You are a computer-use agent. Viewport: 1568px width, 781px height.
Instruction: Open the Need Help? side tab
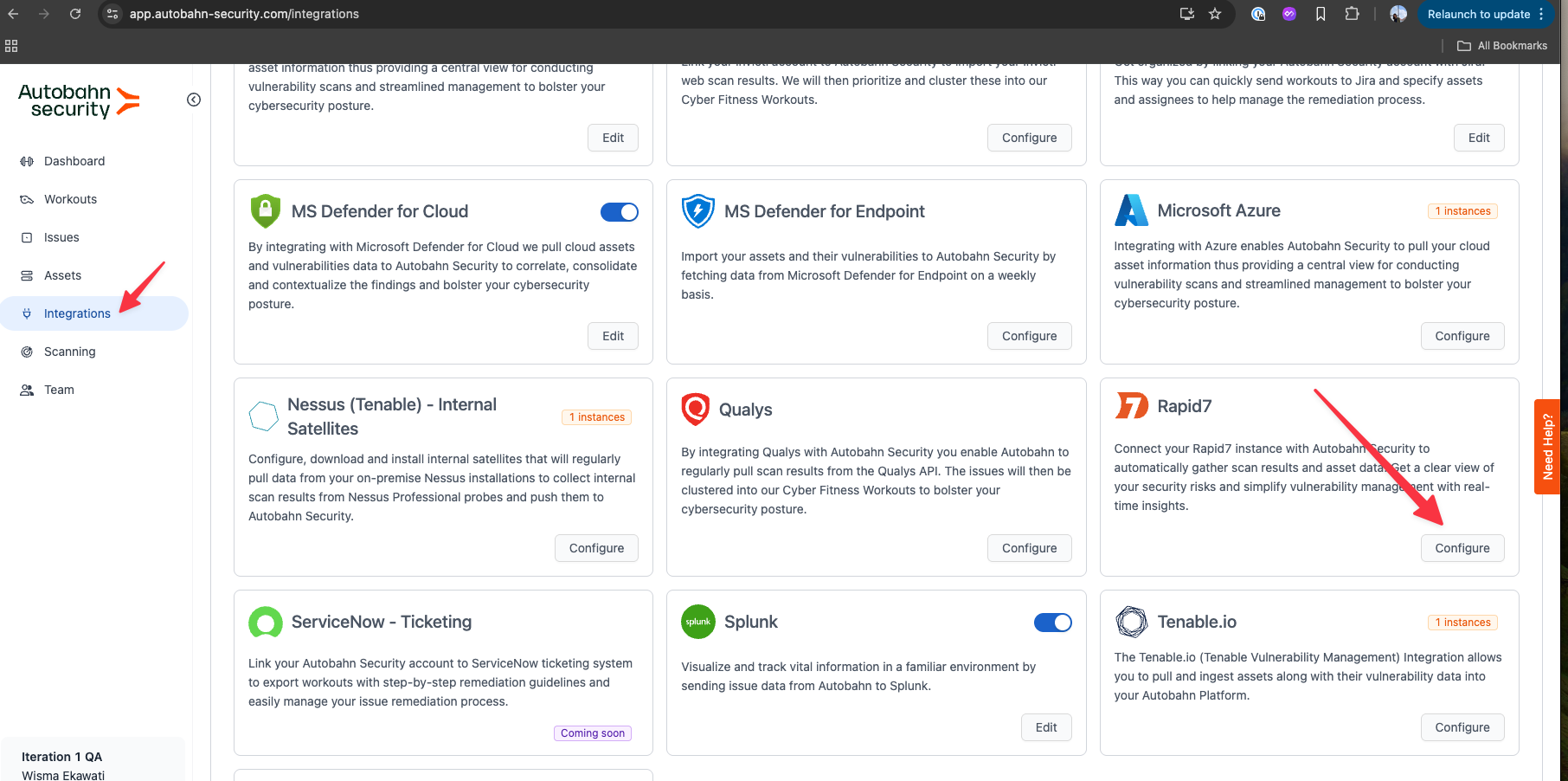tap(1547, 447)
